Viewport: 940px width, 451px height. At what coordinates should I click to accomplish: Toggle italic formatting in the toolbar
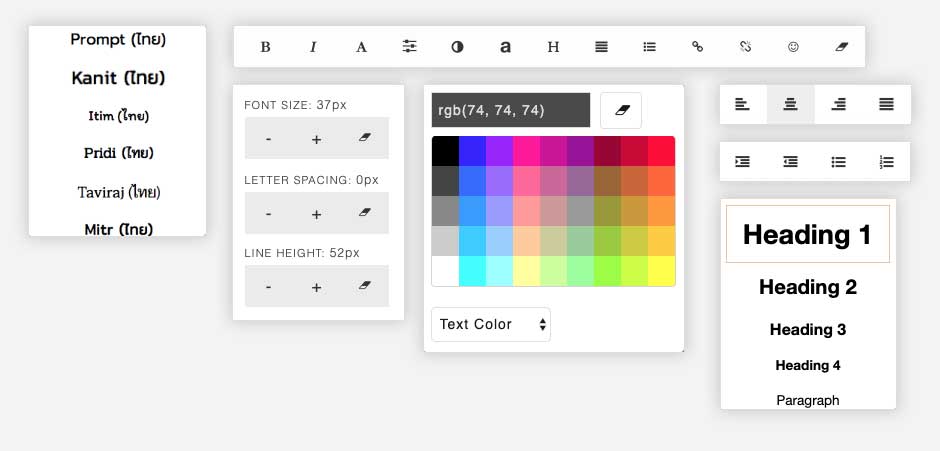(313, 47)
